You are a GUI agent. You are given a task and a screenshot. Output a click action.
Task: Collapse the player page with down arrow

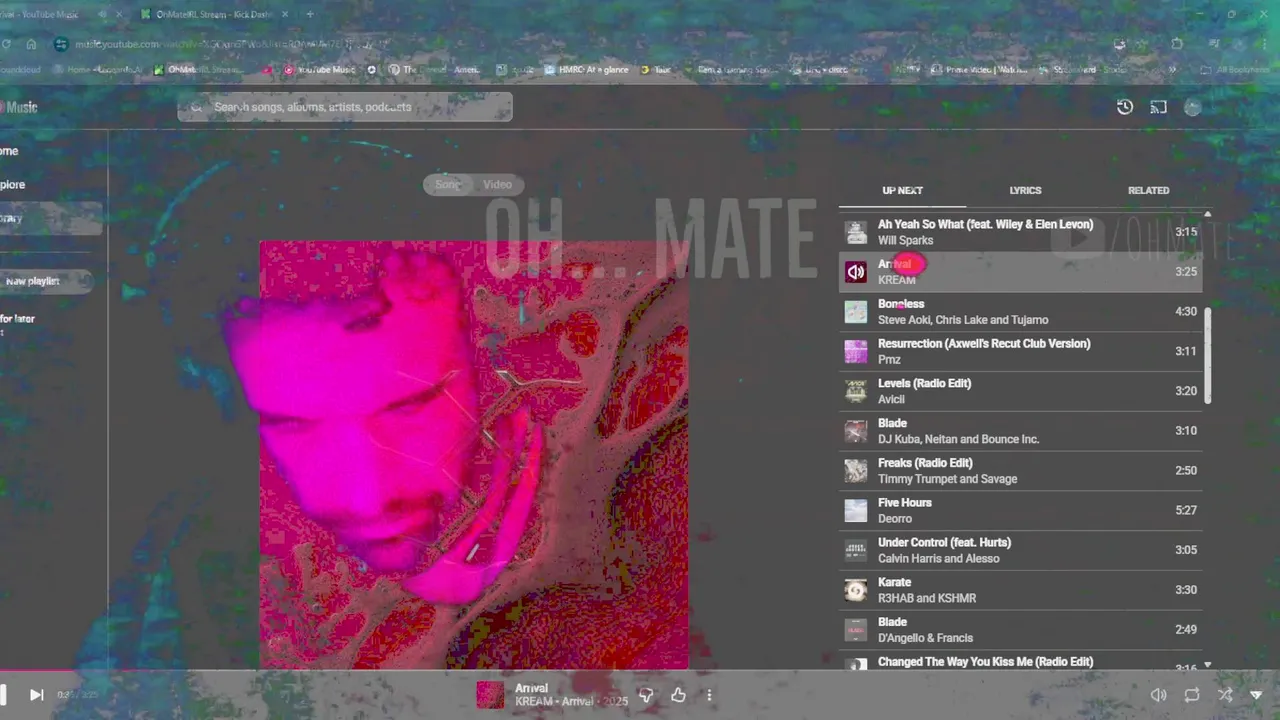point(1257,695)
